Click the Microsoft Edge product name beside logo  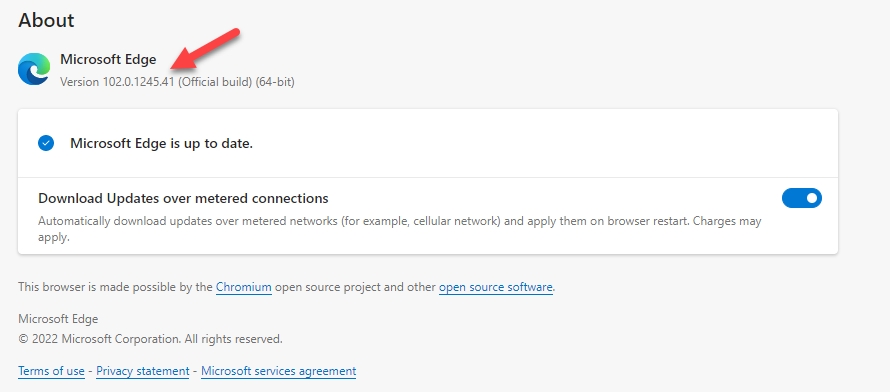coord(108,60)
